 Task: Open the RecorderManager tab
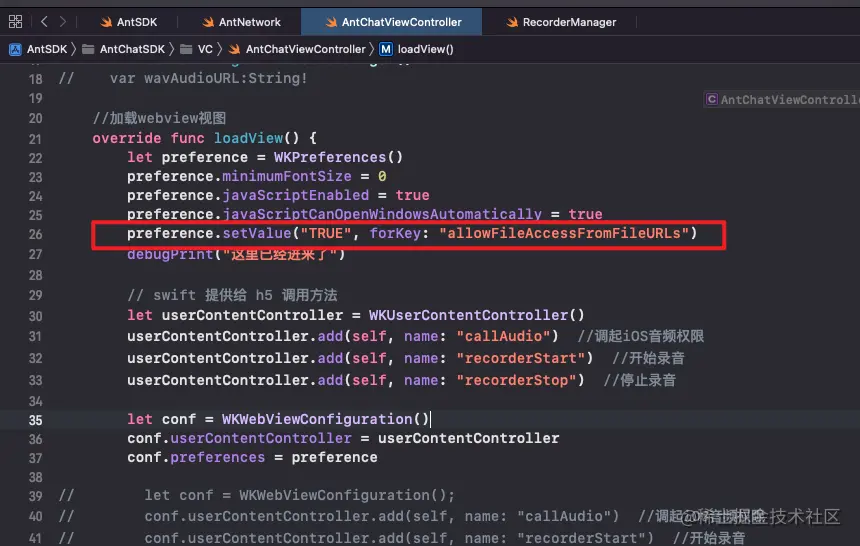coord(561,22)
